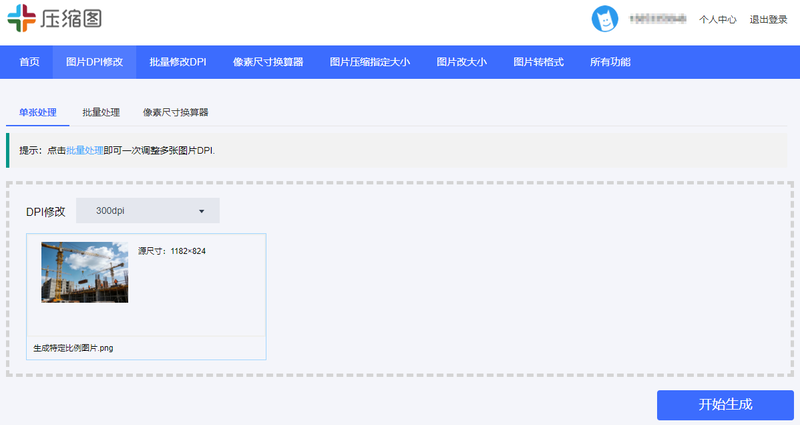Switch to 批量处理 tab
This screenshot has height=425, width=800.
point(100,112)
